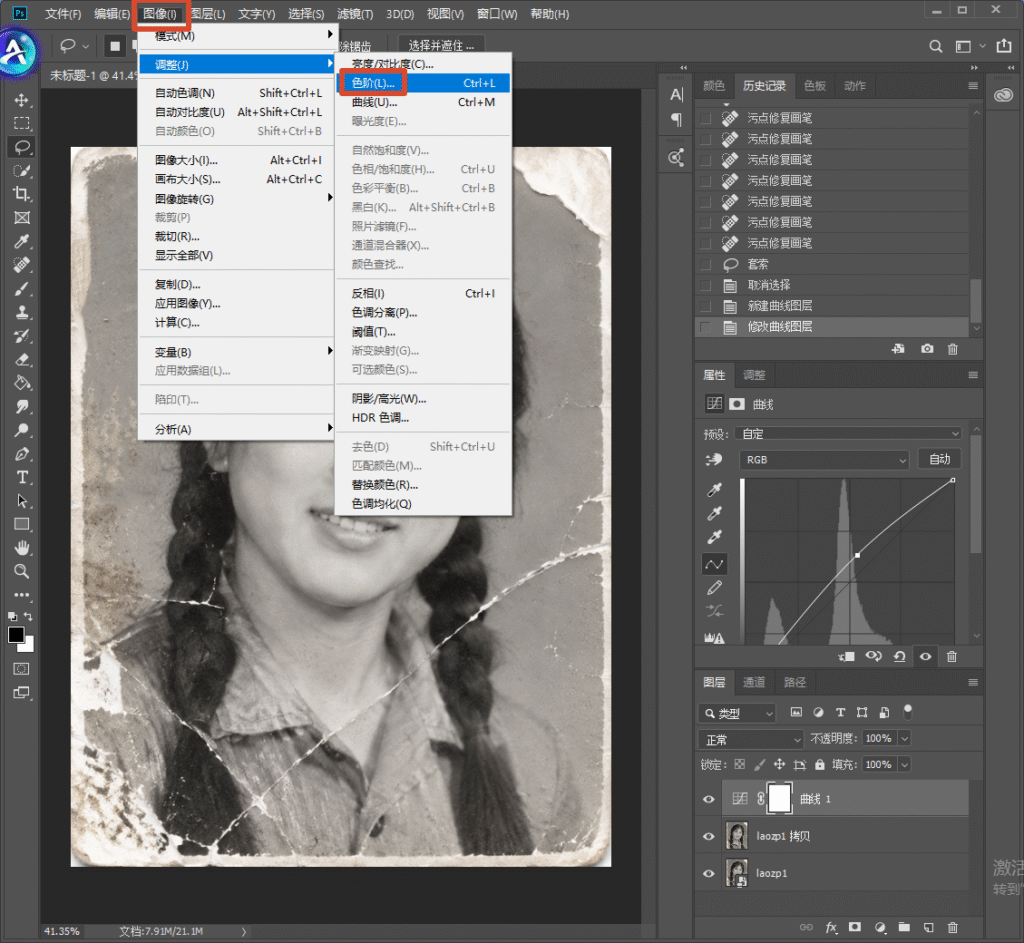Select the Crop tool
The height and width of the screenshot is (943, 1024).
22,194
